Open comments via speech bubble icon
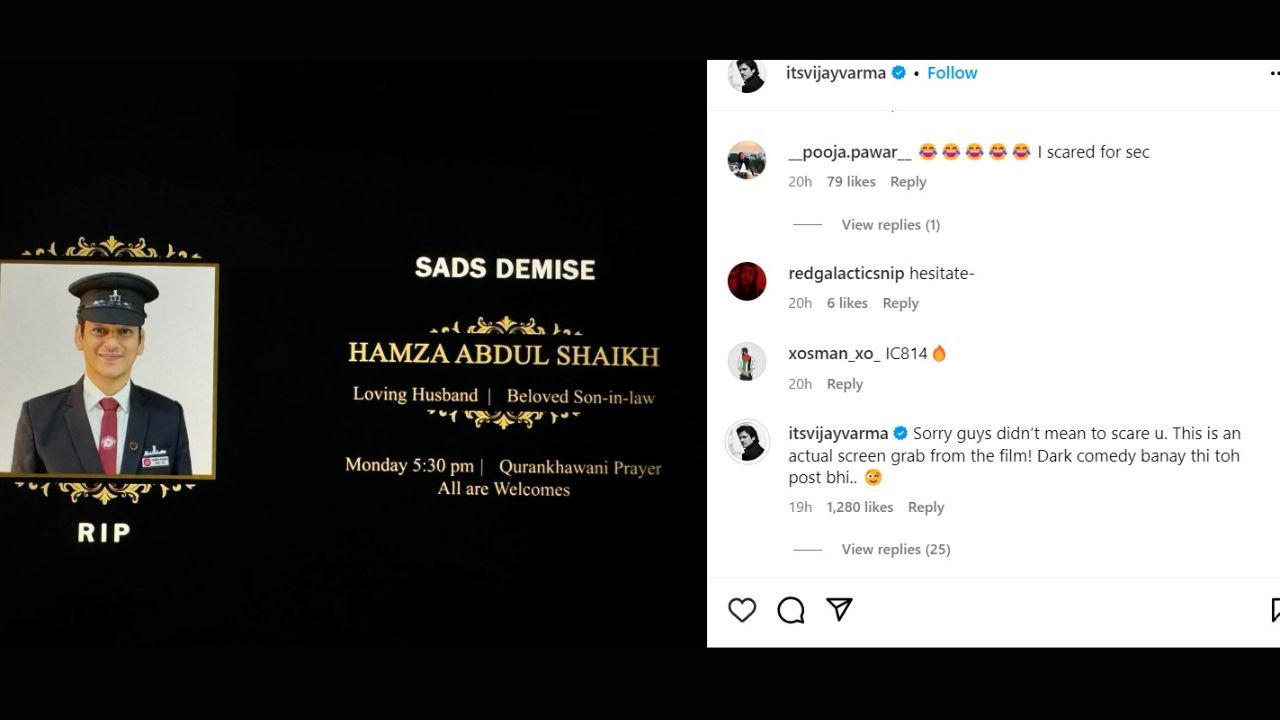This screenshot has height=720, width=1280. point(791,610)
